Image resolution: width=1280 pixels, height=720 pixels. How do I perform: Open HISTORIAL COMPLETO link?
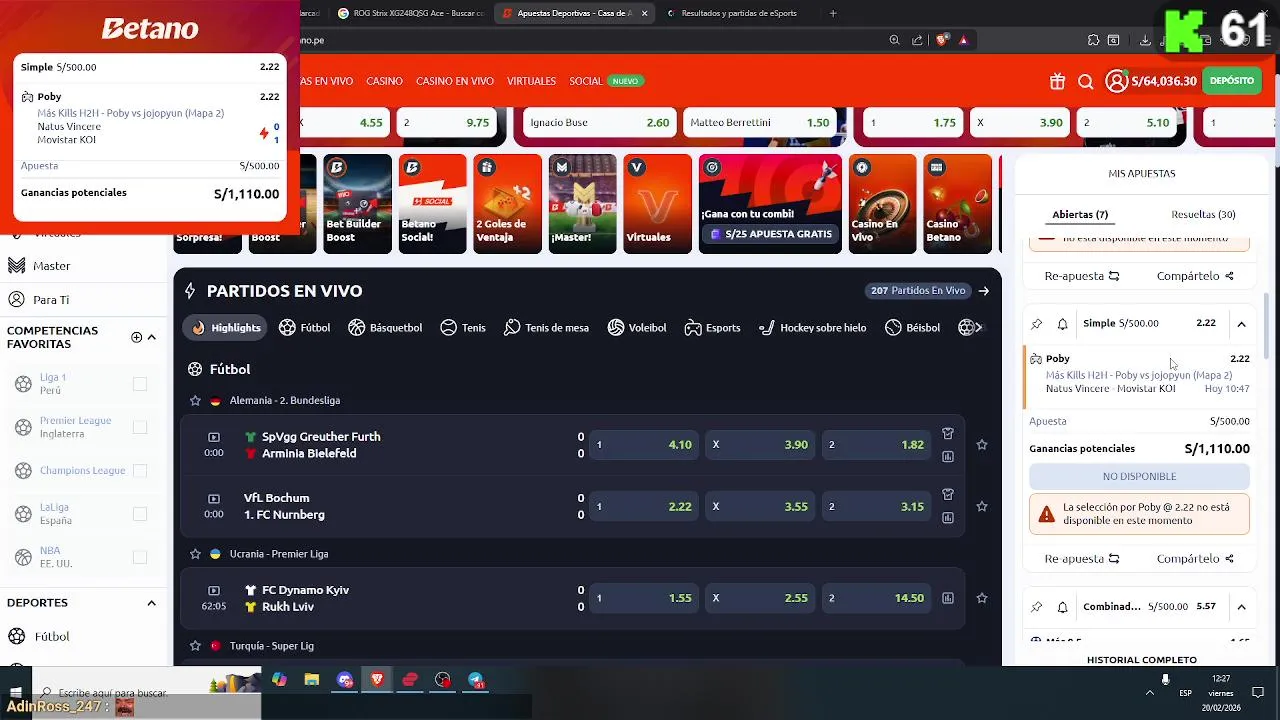point(1142,660)
